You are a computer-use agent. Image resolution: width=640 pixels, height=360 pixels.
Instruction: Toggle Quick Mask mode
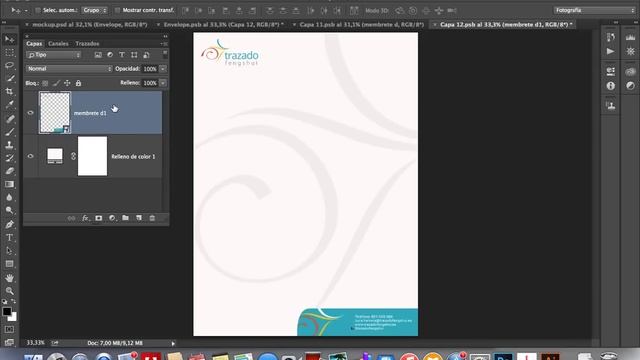pyautogui.click(x=9, y=329)
